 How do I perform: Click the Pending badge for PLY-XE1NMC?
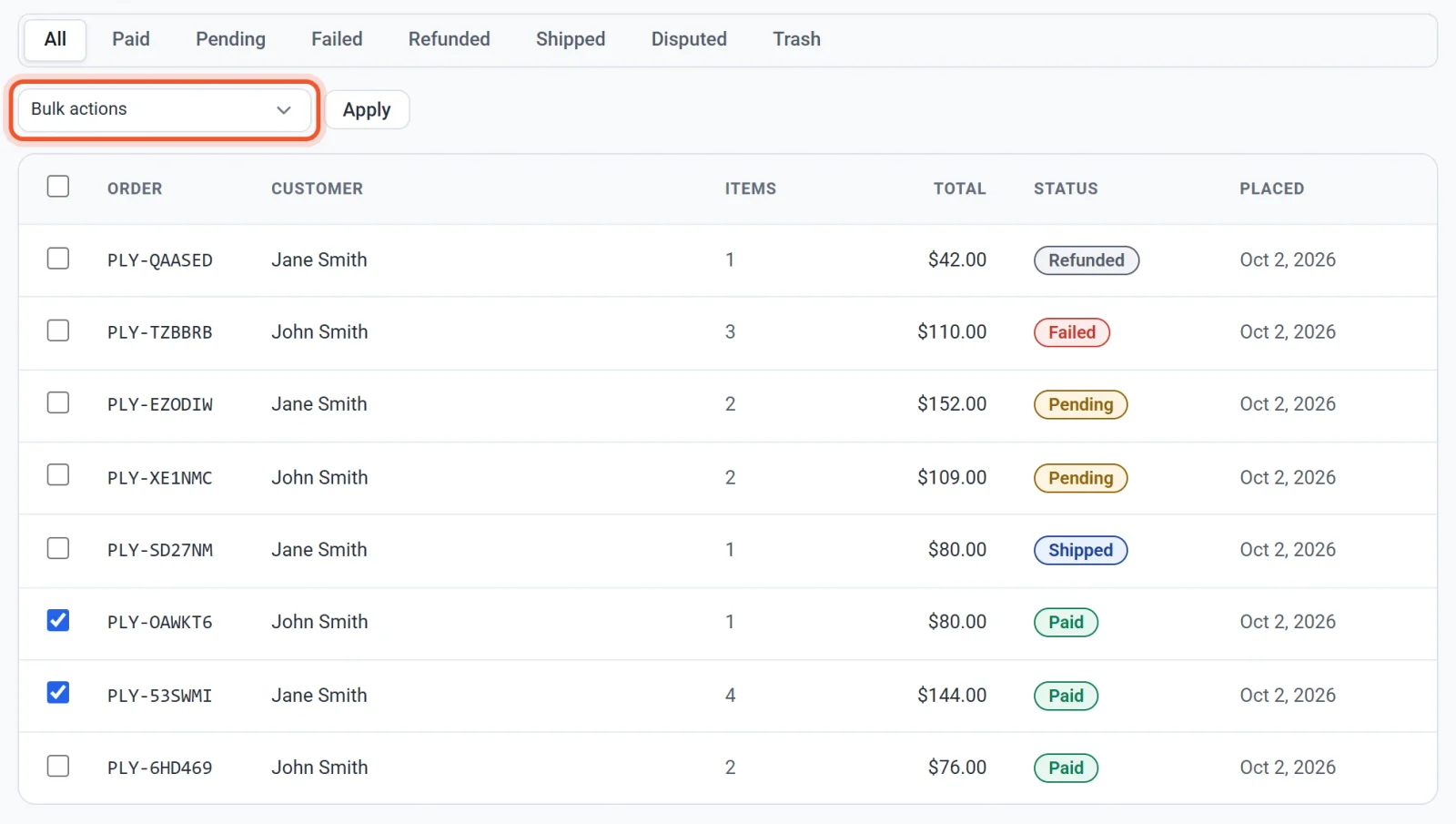point(1080,478)
